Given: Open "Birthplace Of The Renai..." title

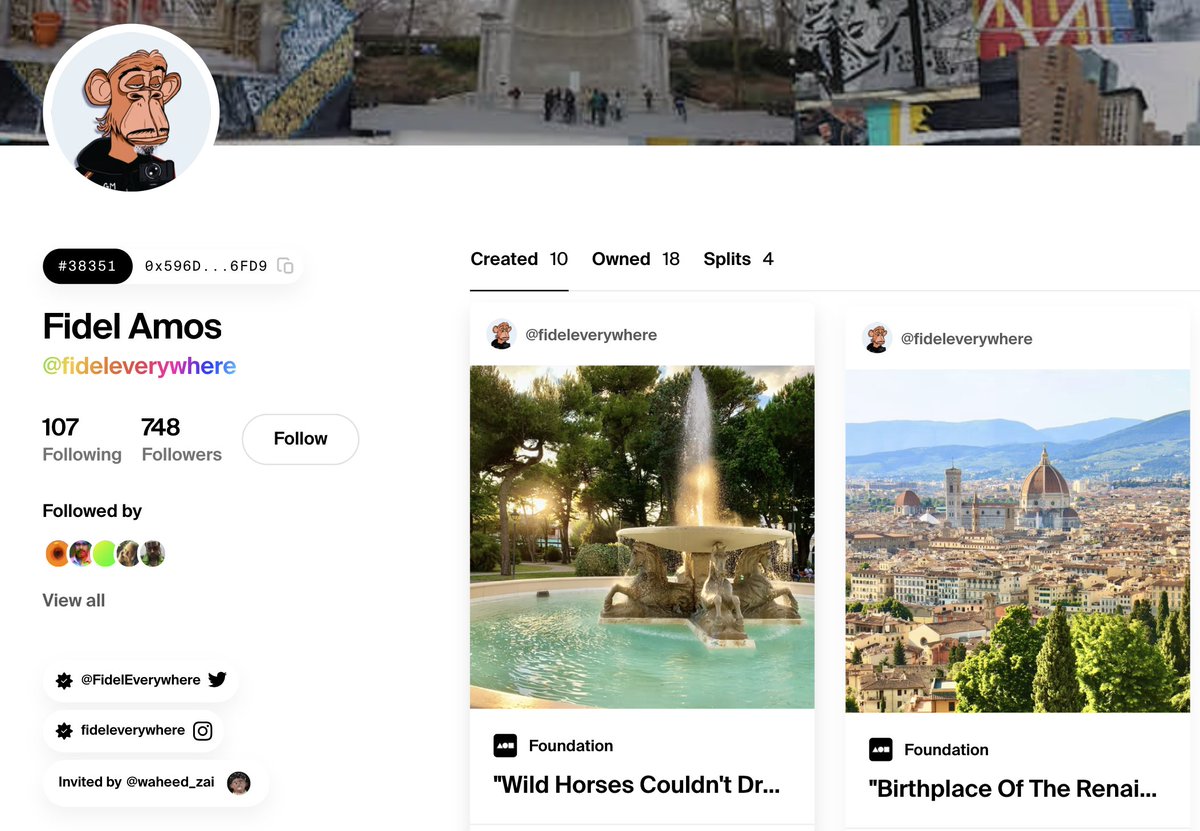Looking at the screenshot, I should [x=1013, y=789].
